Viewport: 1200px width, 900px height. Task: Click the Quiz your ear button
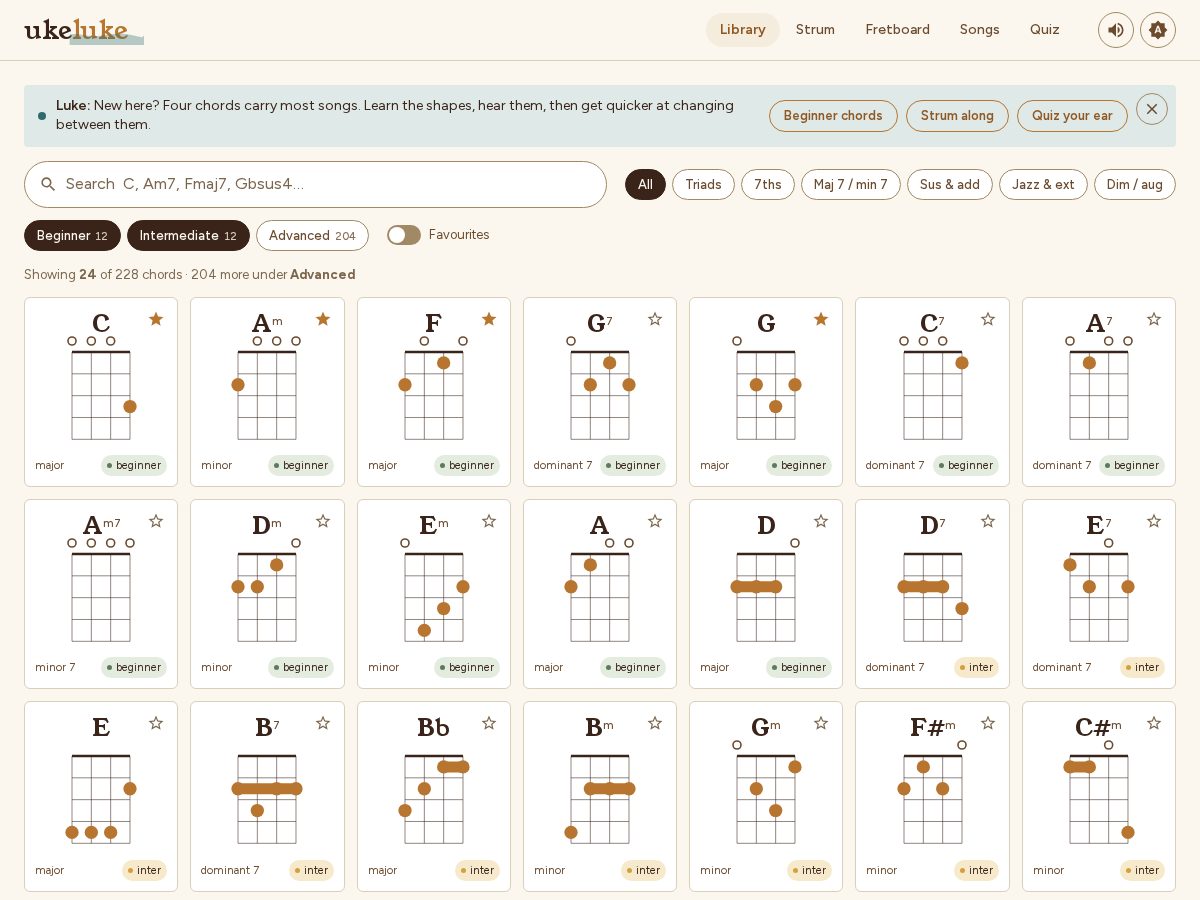[1072, 116]
